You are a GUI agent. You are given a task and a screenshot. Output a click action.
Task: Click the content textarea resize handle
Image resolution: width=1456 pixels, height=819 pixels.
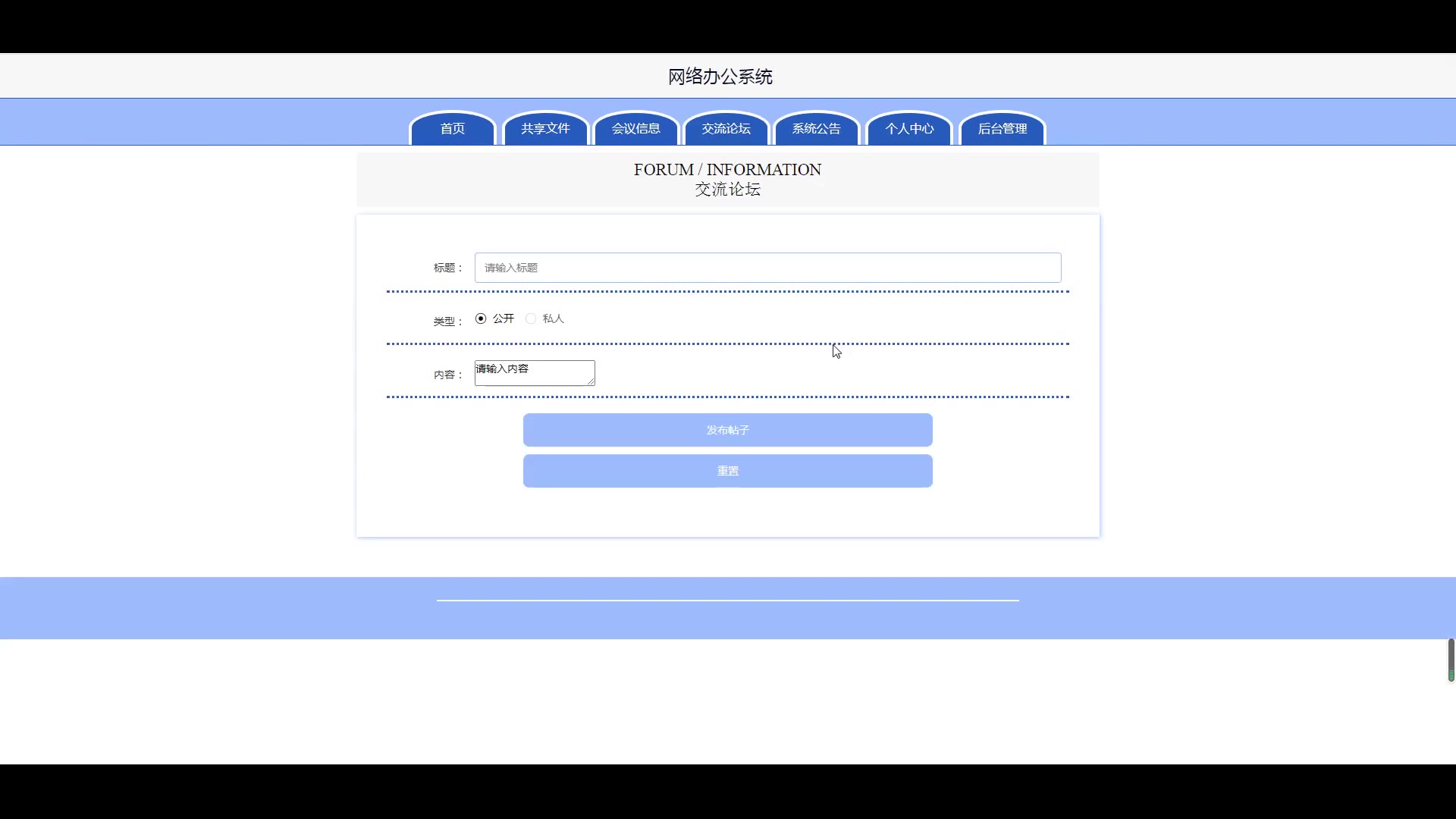[591, 381]
